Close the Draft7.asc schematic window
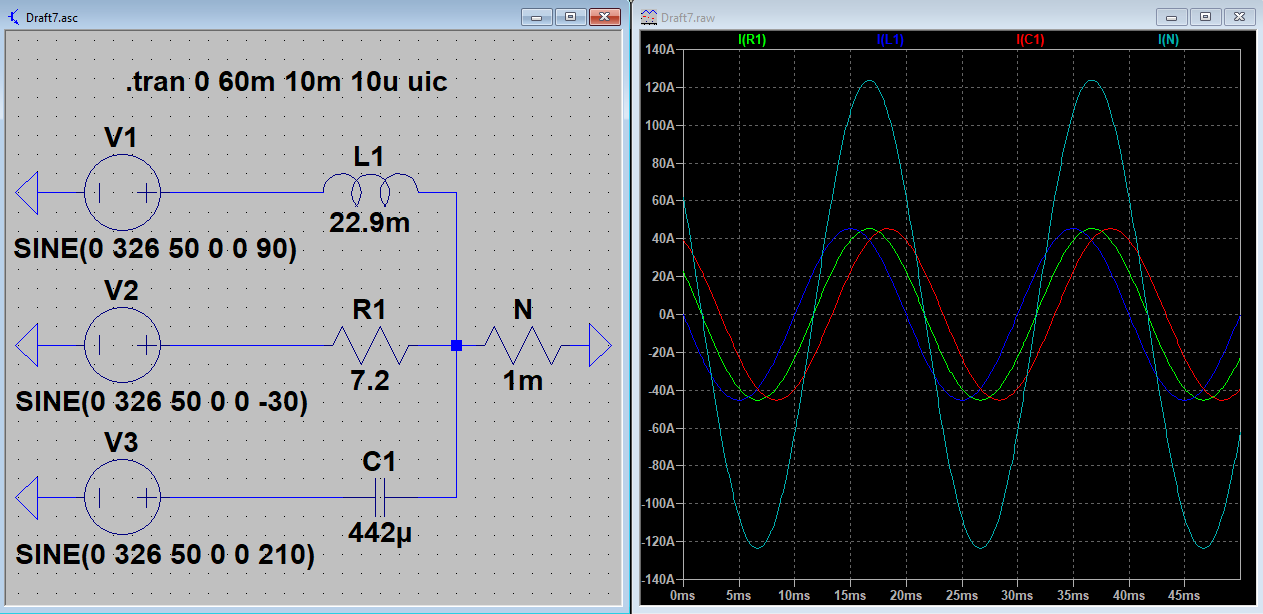Viewport: 1263px width, 614px height. coord(604,17)
